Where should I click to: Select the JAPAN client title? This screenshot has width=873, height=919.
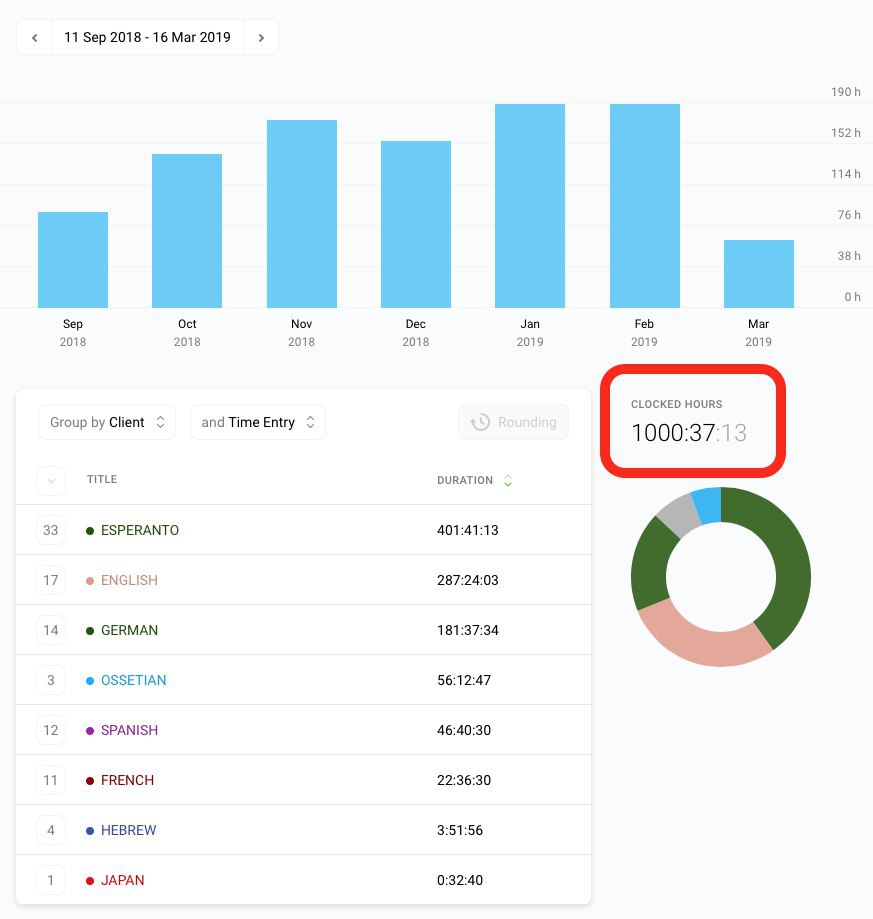pyautogui.click(x=122, y=880)
